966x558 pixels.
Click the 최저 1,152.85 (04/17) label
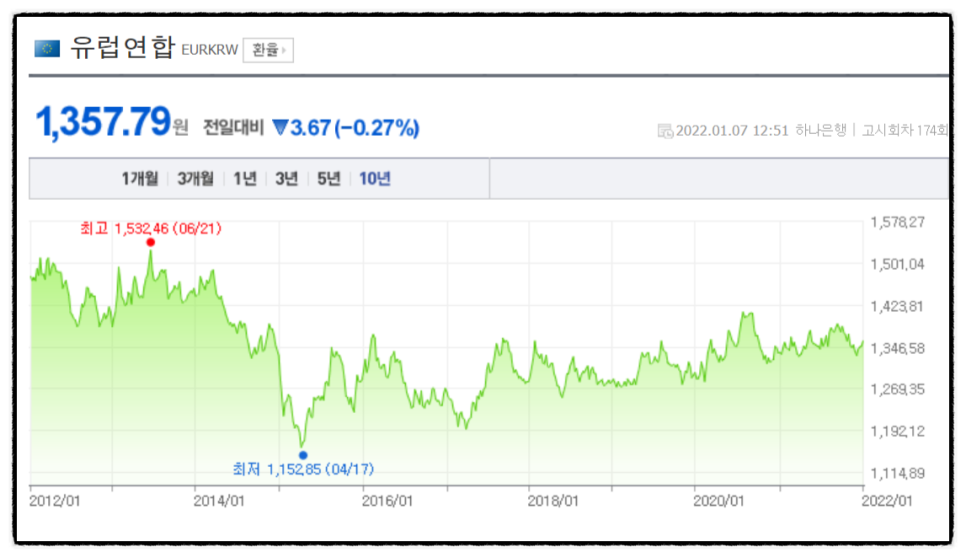point(303,469)
